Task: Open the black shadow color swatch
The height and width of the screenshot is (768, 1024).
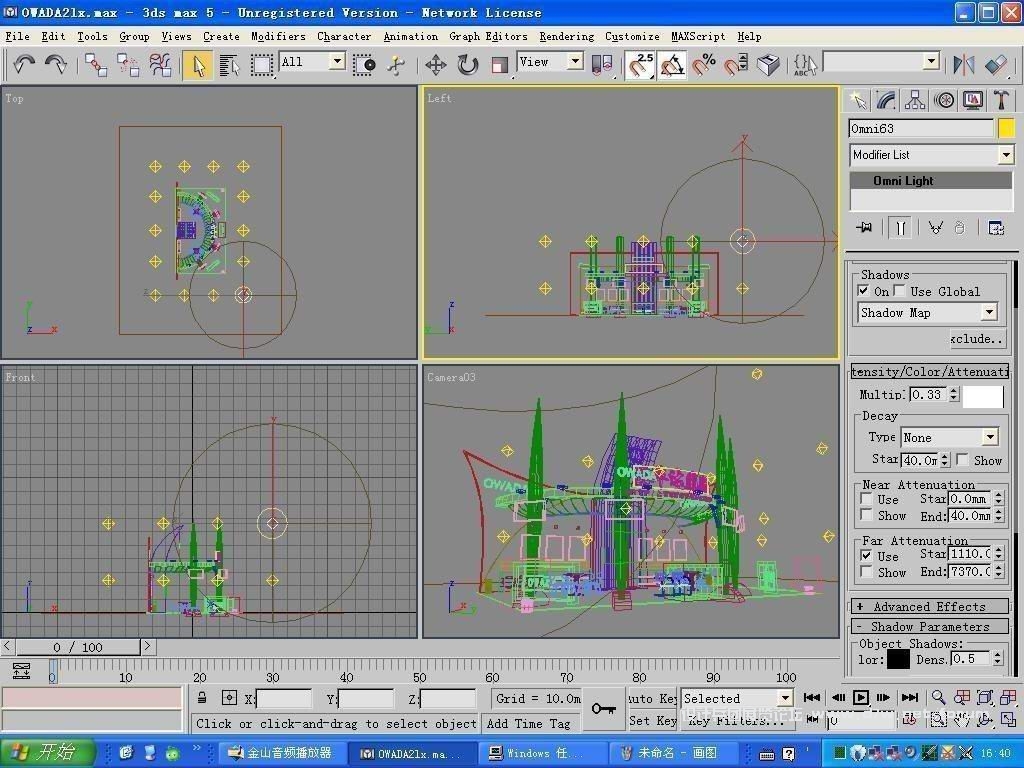Action: pyautogui.click(x=898, y=659)
